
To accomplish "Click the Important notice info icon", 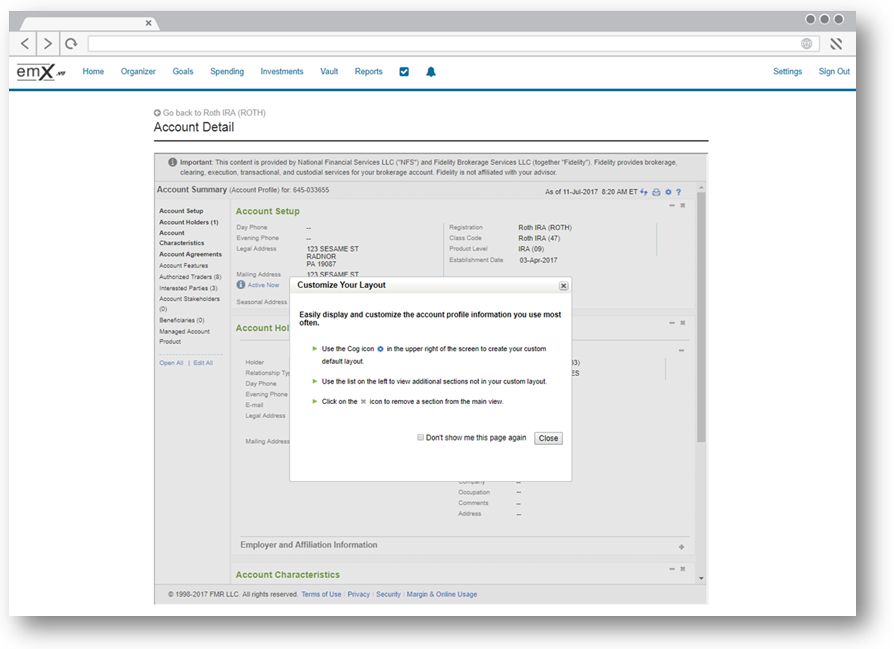I will tap(172, 162).
